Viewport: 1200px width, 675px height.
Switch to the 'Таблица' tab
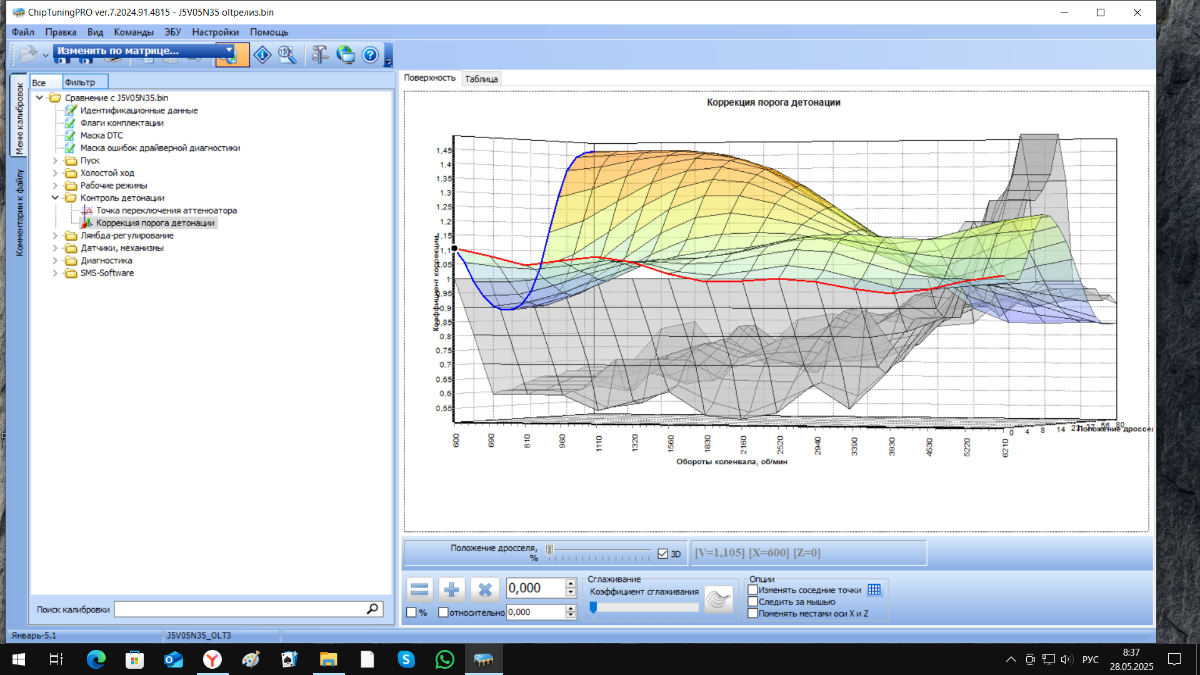click(482, 78)
